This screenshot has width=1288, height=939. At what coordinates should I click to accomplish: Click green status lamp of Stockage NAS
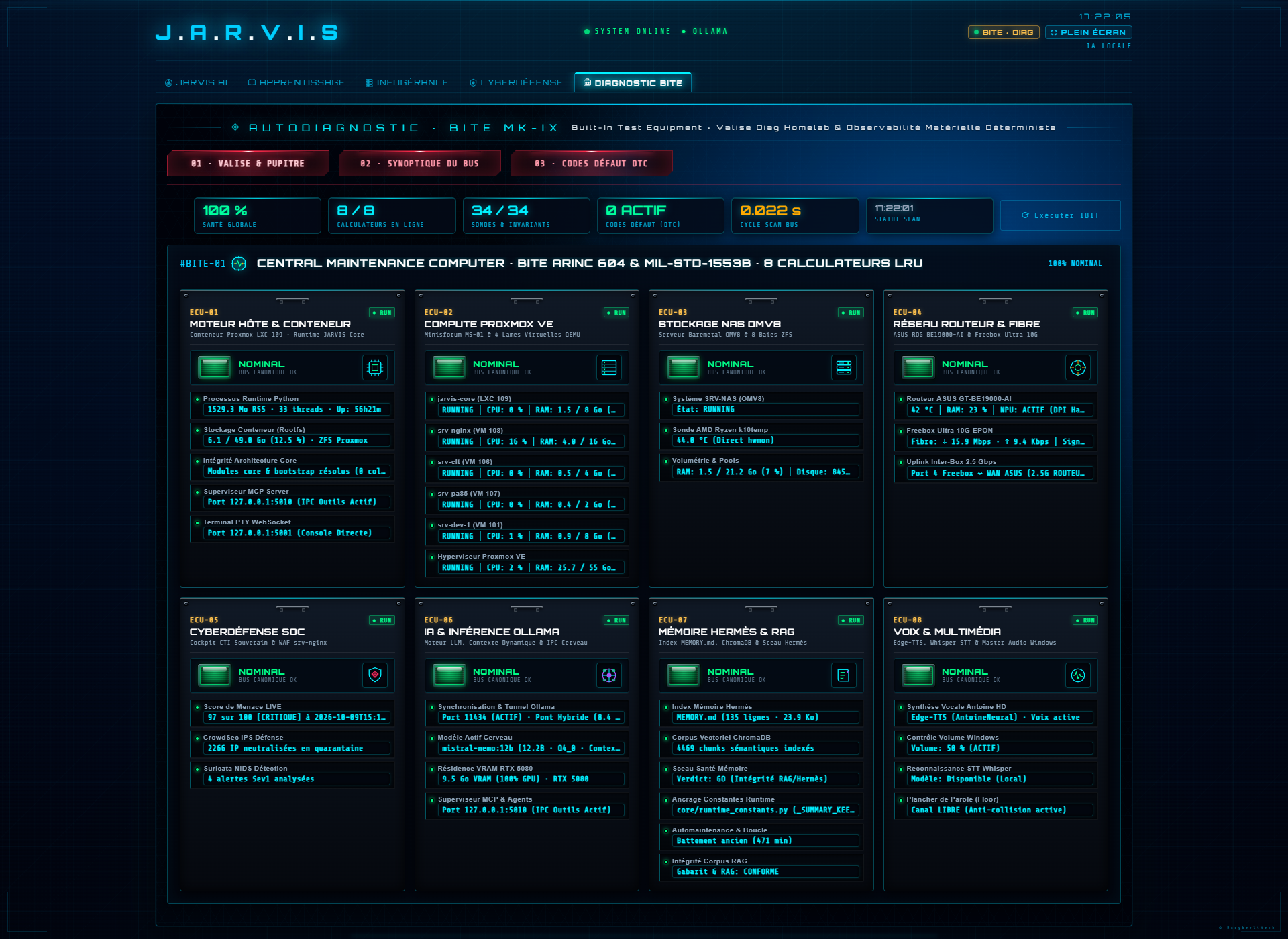point(684,368)
